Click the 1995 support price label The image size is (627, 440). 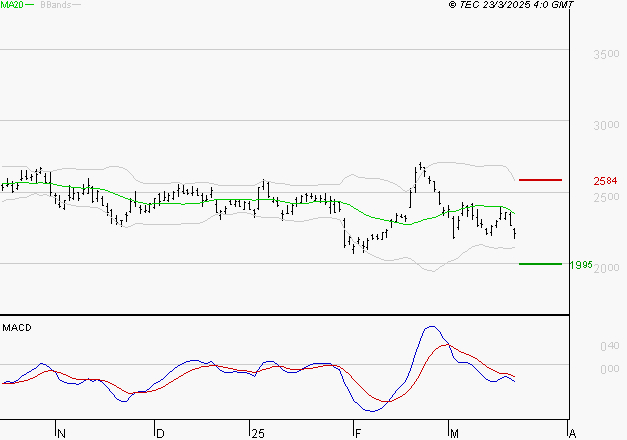pos(581,265)
